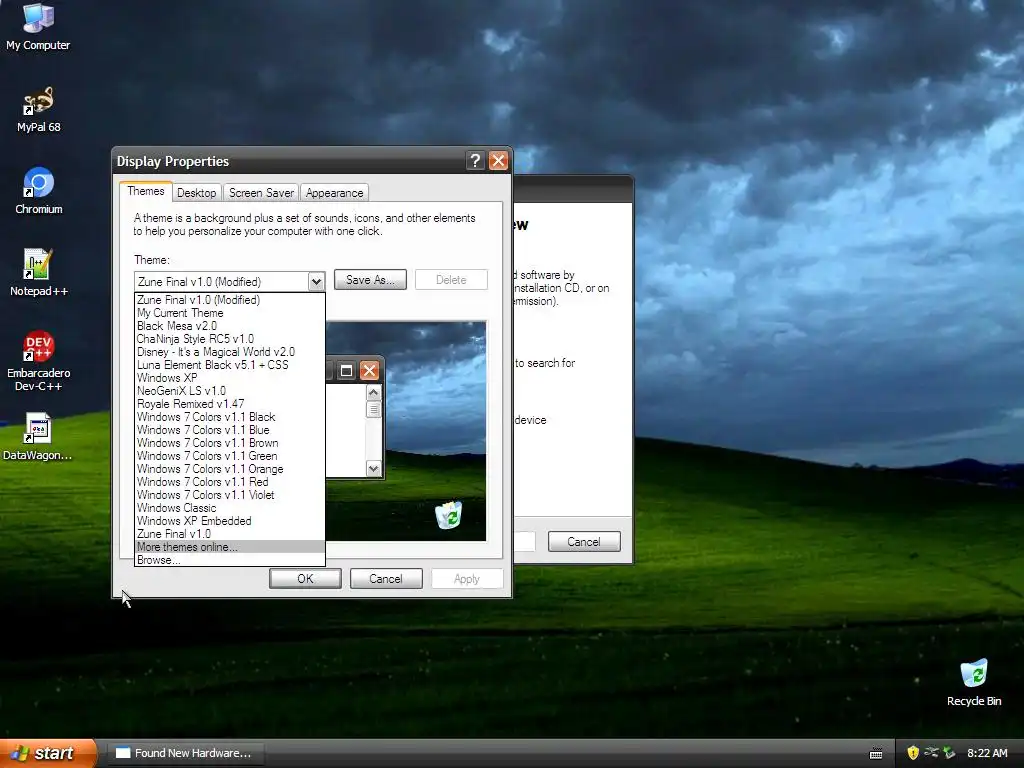Click OK in Display Properties
The height and width of the screenshot is (768, 1024).
(x=305, y=579)
